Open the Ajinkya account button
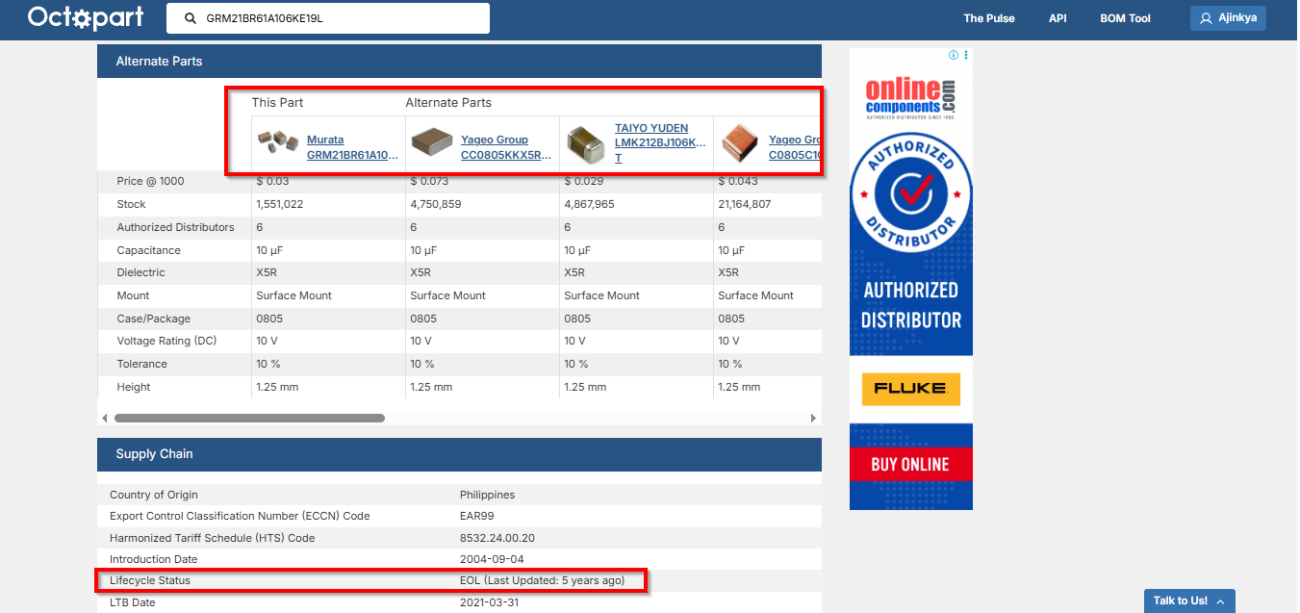1300x613 pixels. point(1228,18)
